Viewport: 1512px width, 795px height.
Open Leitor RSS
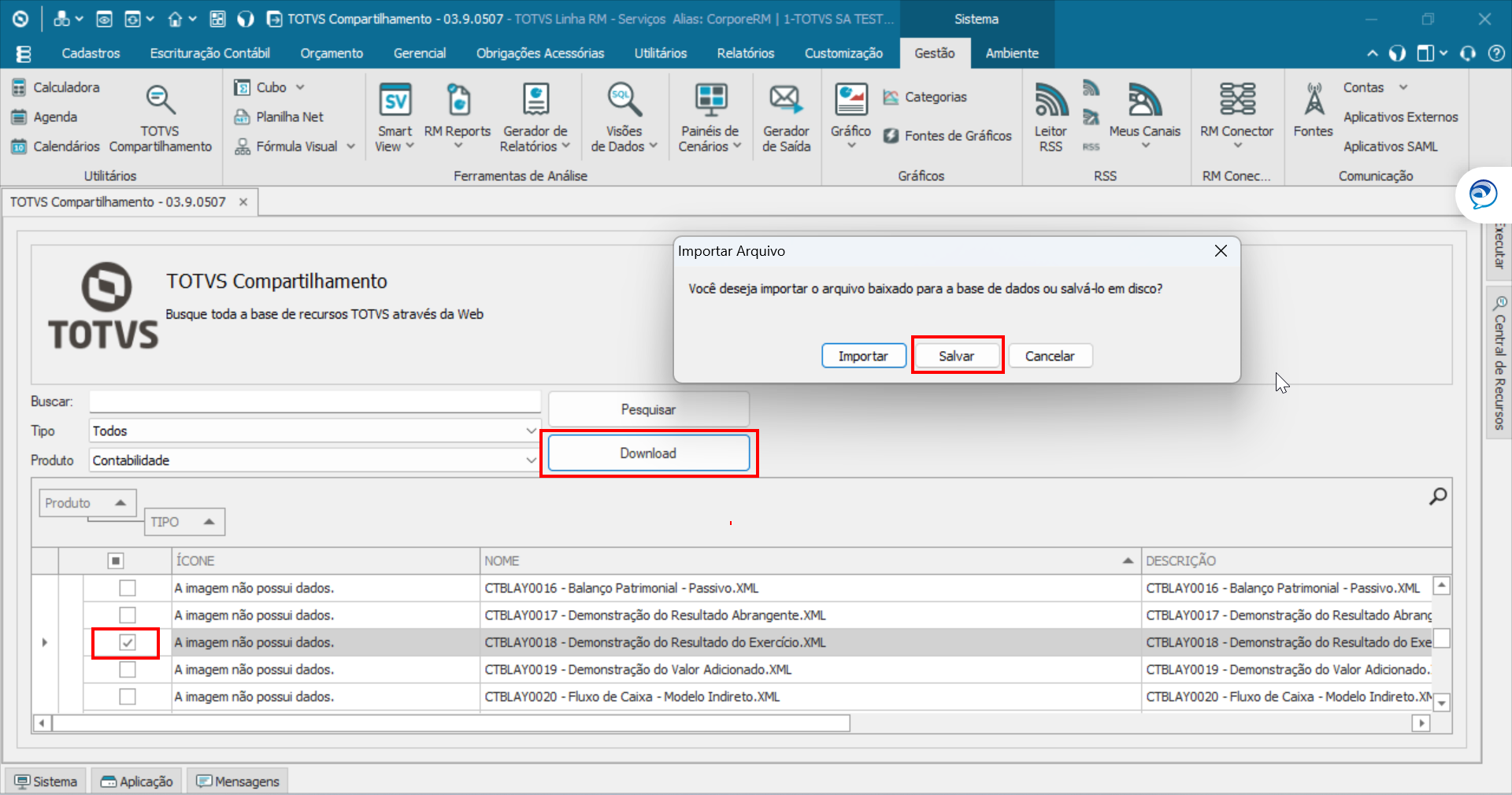coord(1051,118)
